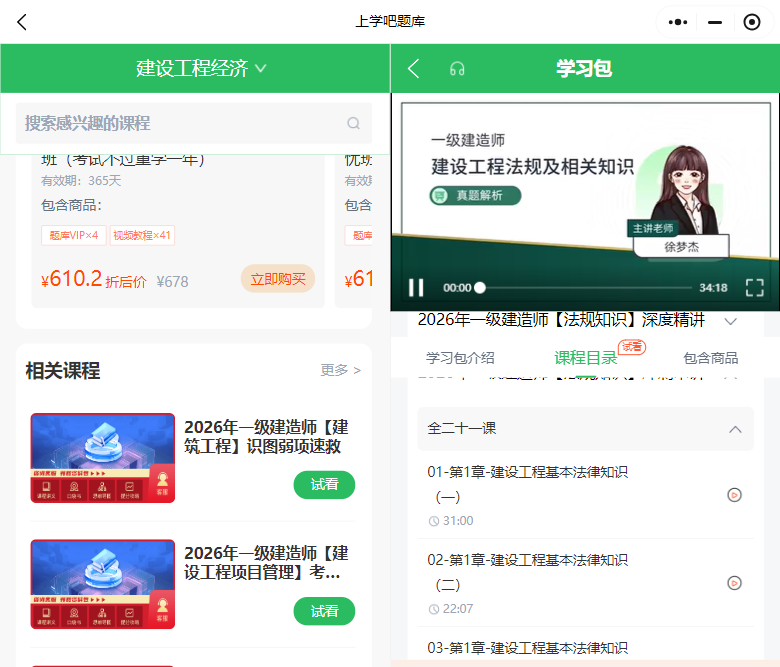
Task: Switch to the 课程目录 tab
Action: 585,358
